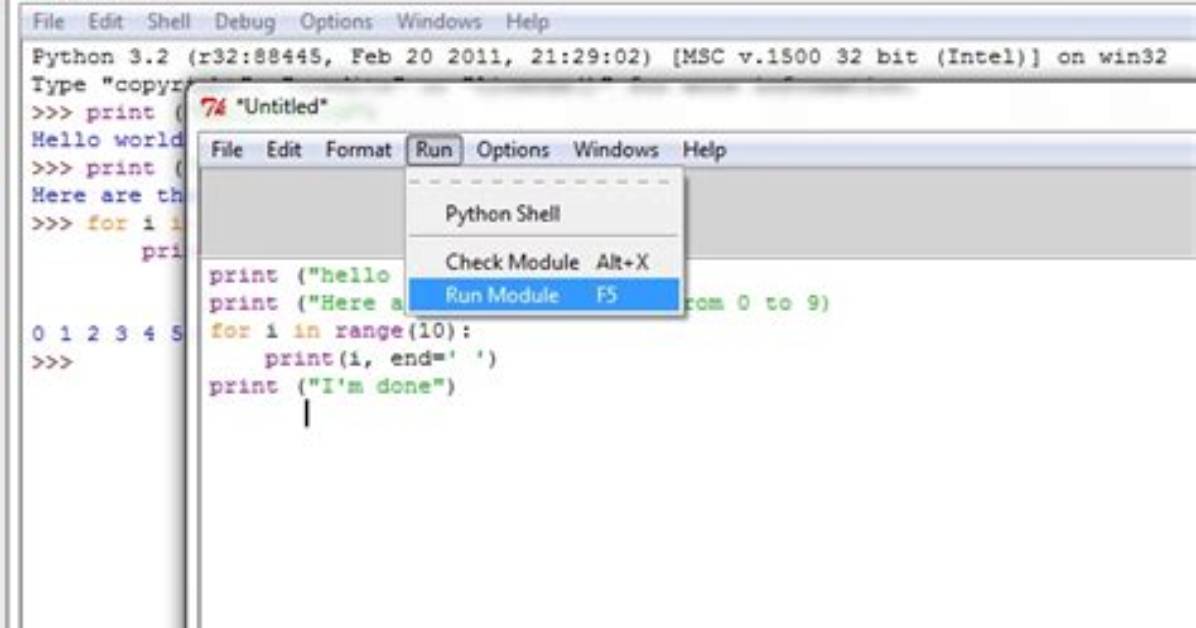Viewport: 1196px width, 628px height.
Task: Open Help menu in Untitled editor
Action: pyautogui.click(x=704, y=150)
